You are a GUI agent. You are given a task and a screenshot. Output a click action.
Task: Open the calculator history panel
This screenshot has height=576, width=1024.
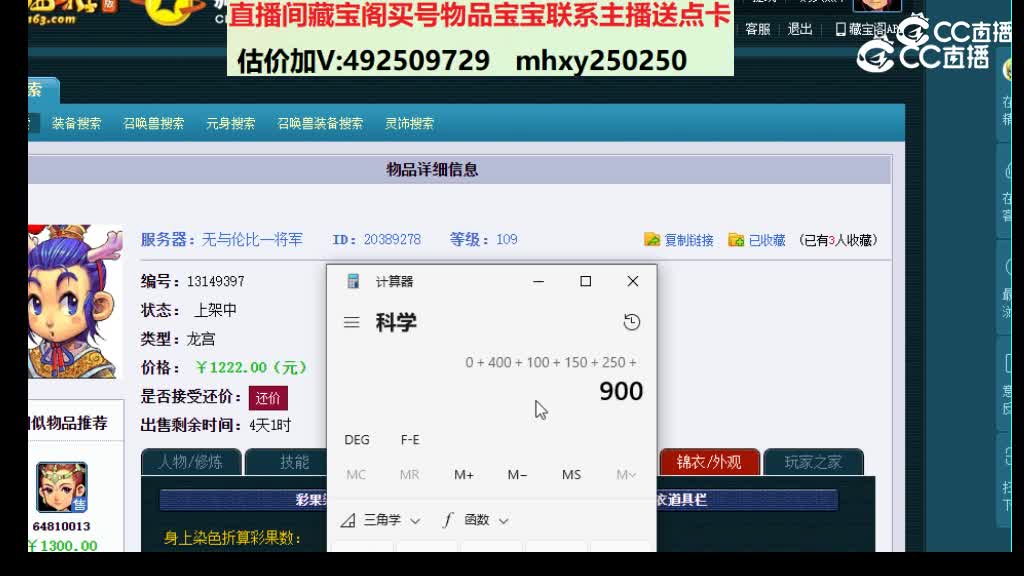pyautogui.click(x=630, y=322)
